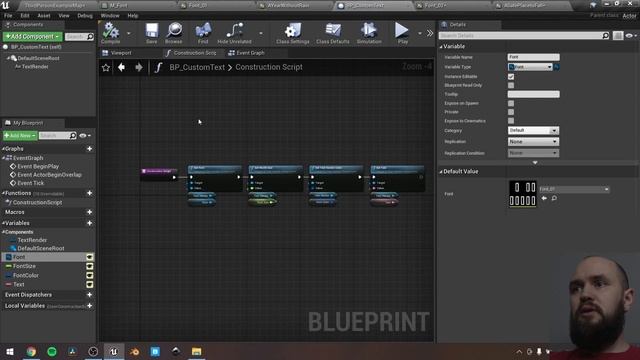Start Simulation
This screenshot has width=640, height=360.
369,33
